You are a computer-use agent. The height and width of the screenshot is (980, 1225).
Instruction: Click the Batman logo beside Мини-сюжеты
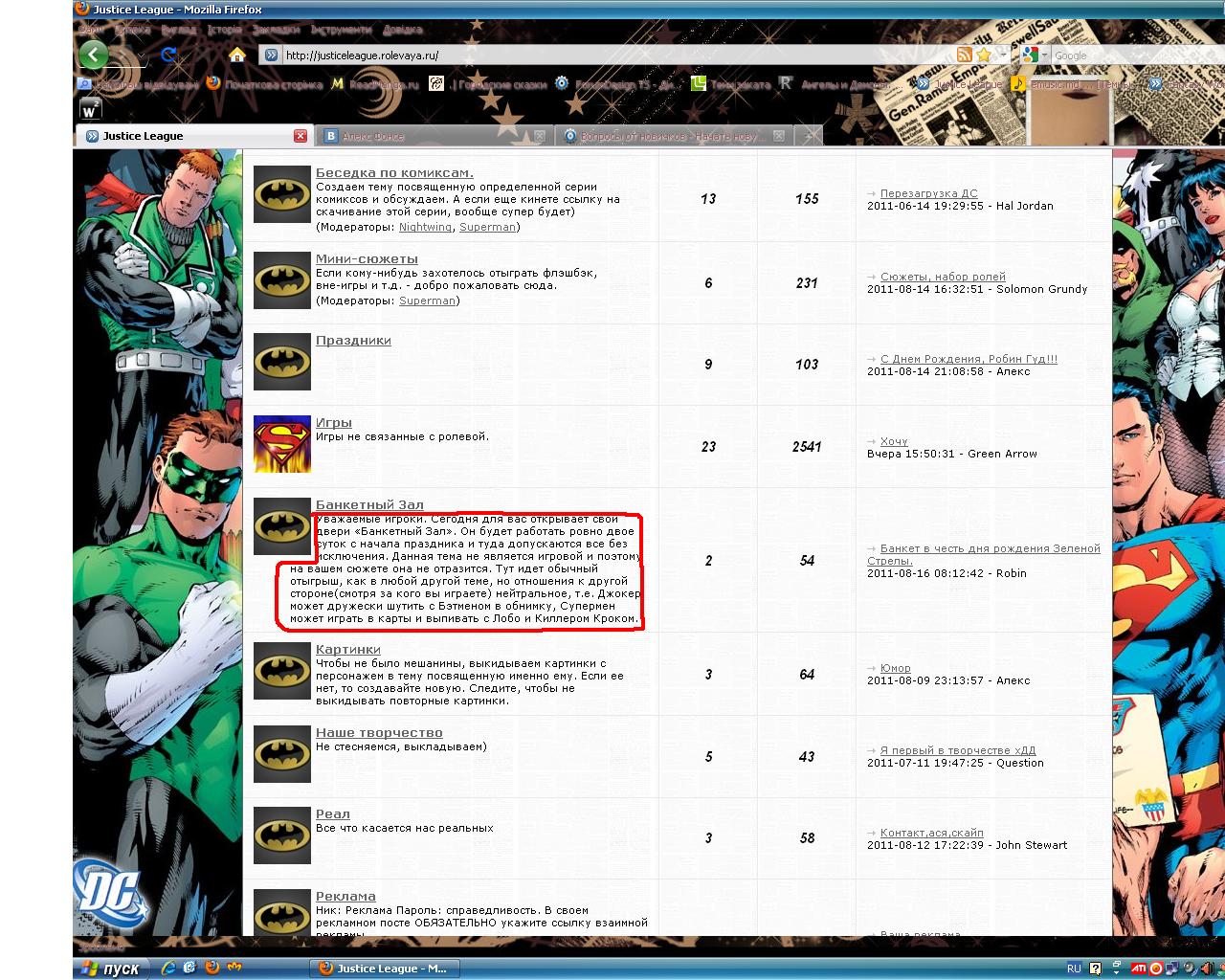click(282, 280)
